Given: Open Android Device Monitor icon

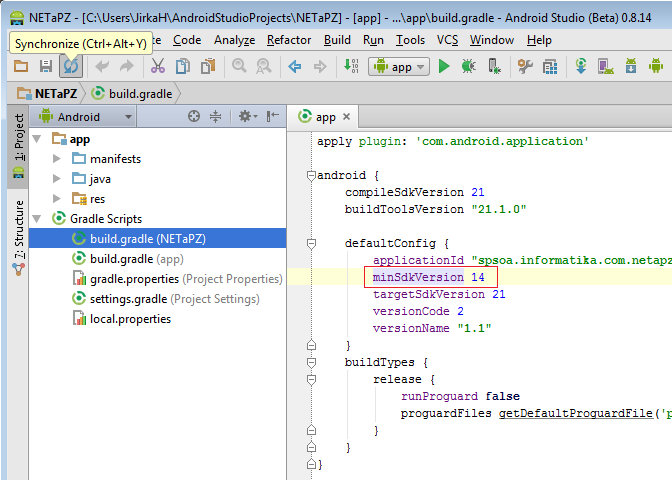Looking at the screenshot, I should 656,66.
